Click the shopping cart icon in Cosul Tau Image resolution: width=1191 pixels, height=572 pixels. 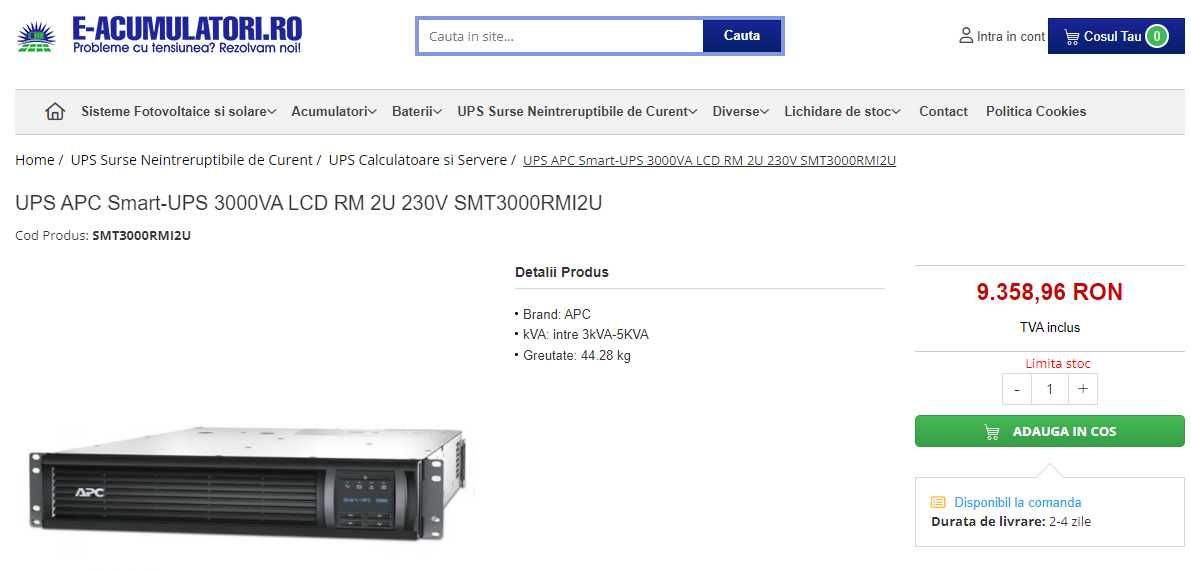coord(1072,36)
